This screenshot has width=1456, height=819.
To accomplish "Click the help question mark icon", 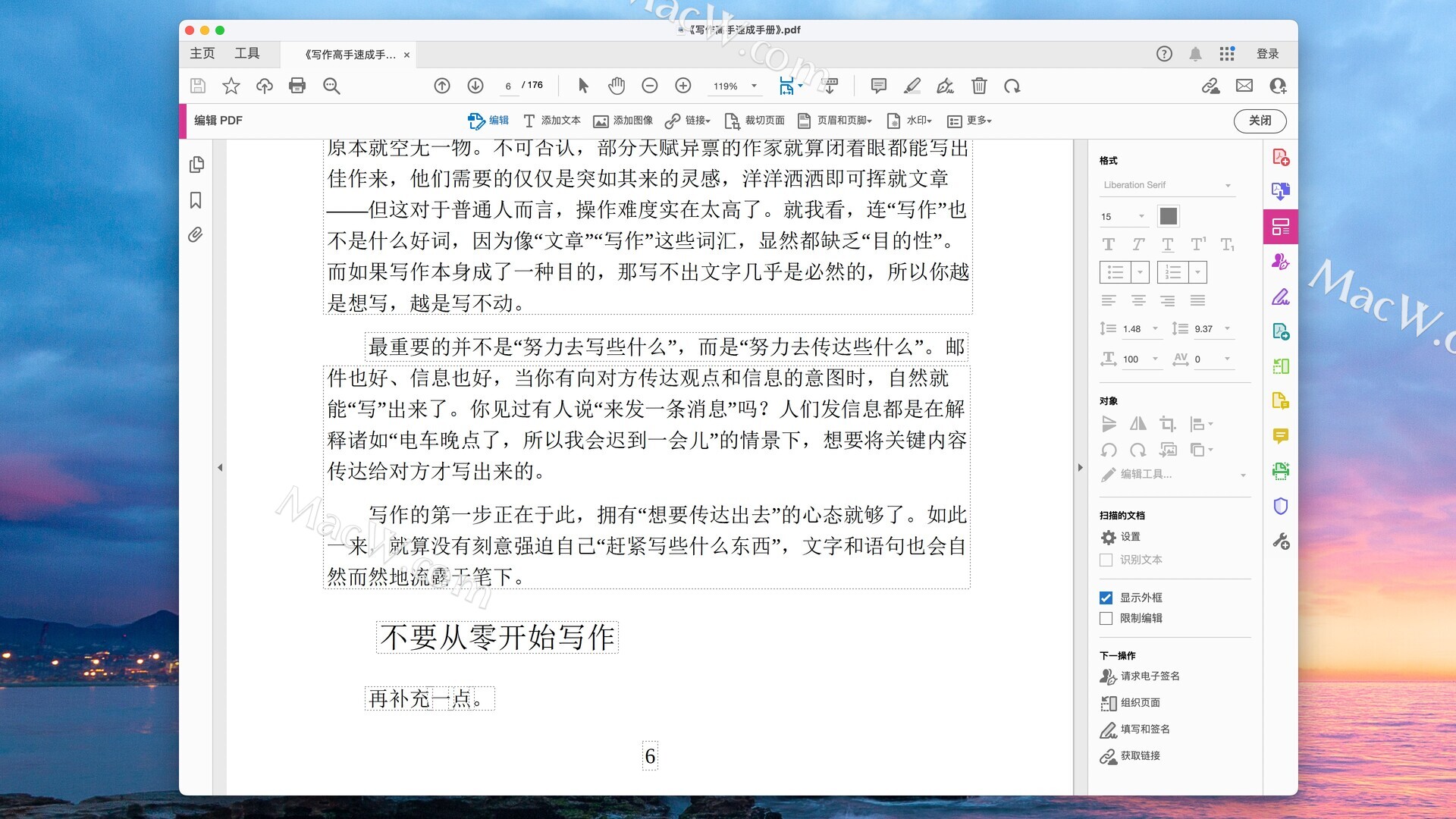I will [1164, 54].
